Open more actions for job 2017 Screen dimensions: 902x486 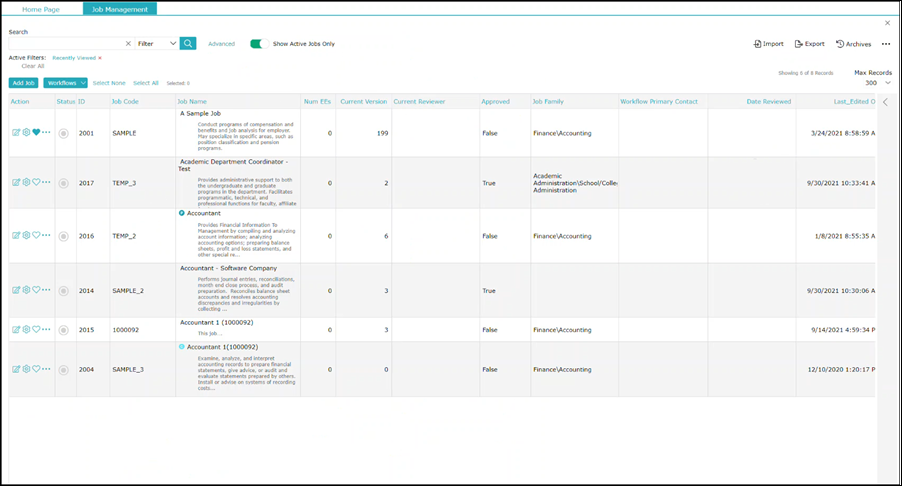click(46, 182)
